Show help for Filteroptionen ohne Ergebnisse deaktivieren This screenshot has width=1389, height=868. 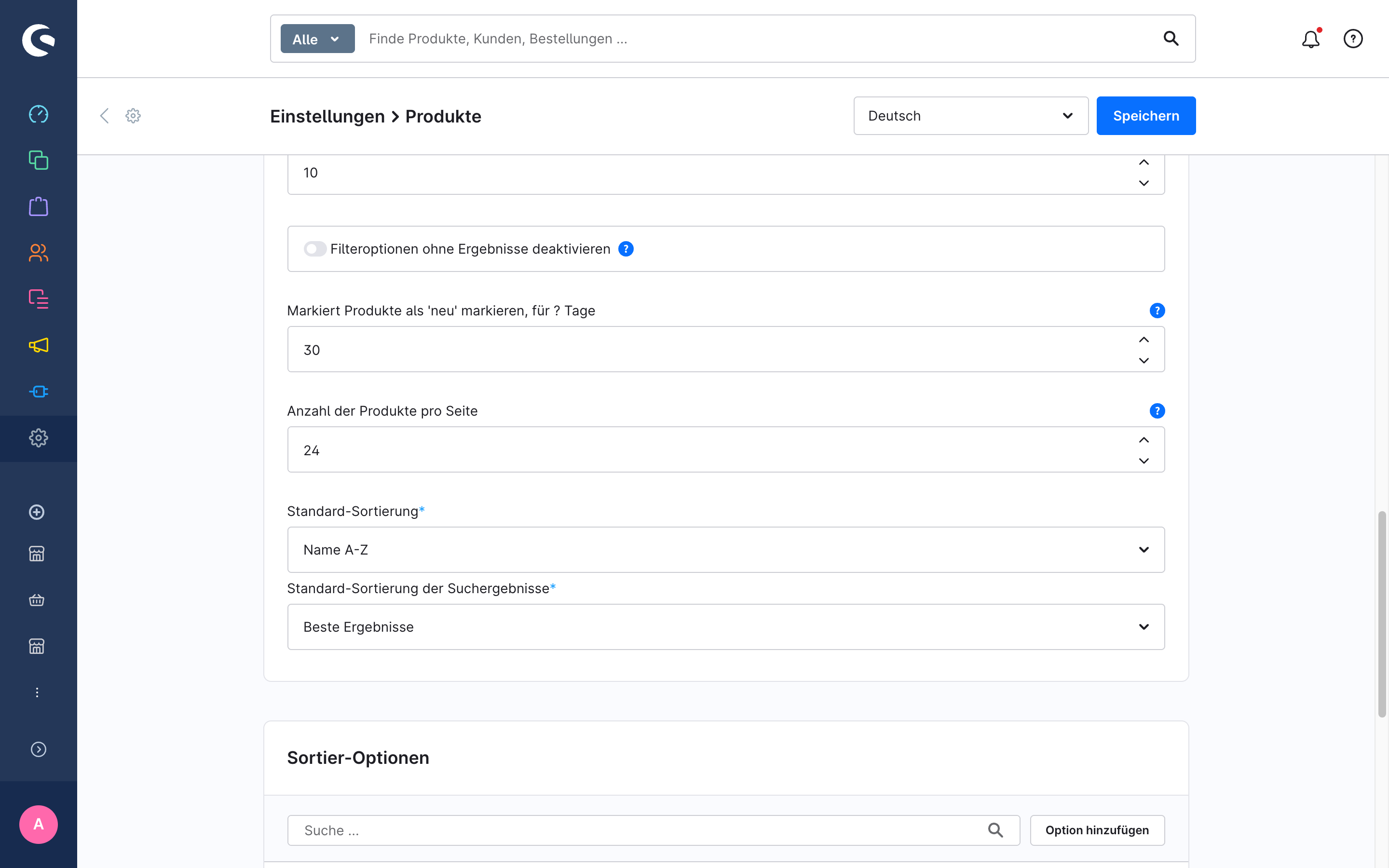[626, 248]
